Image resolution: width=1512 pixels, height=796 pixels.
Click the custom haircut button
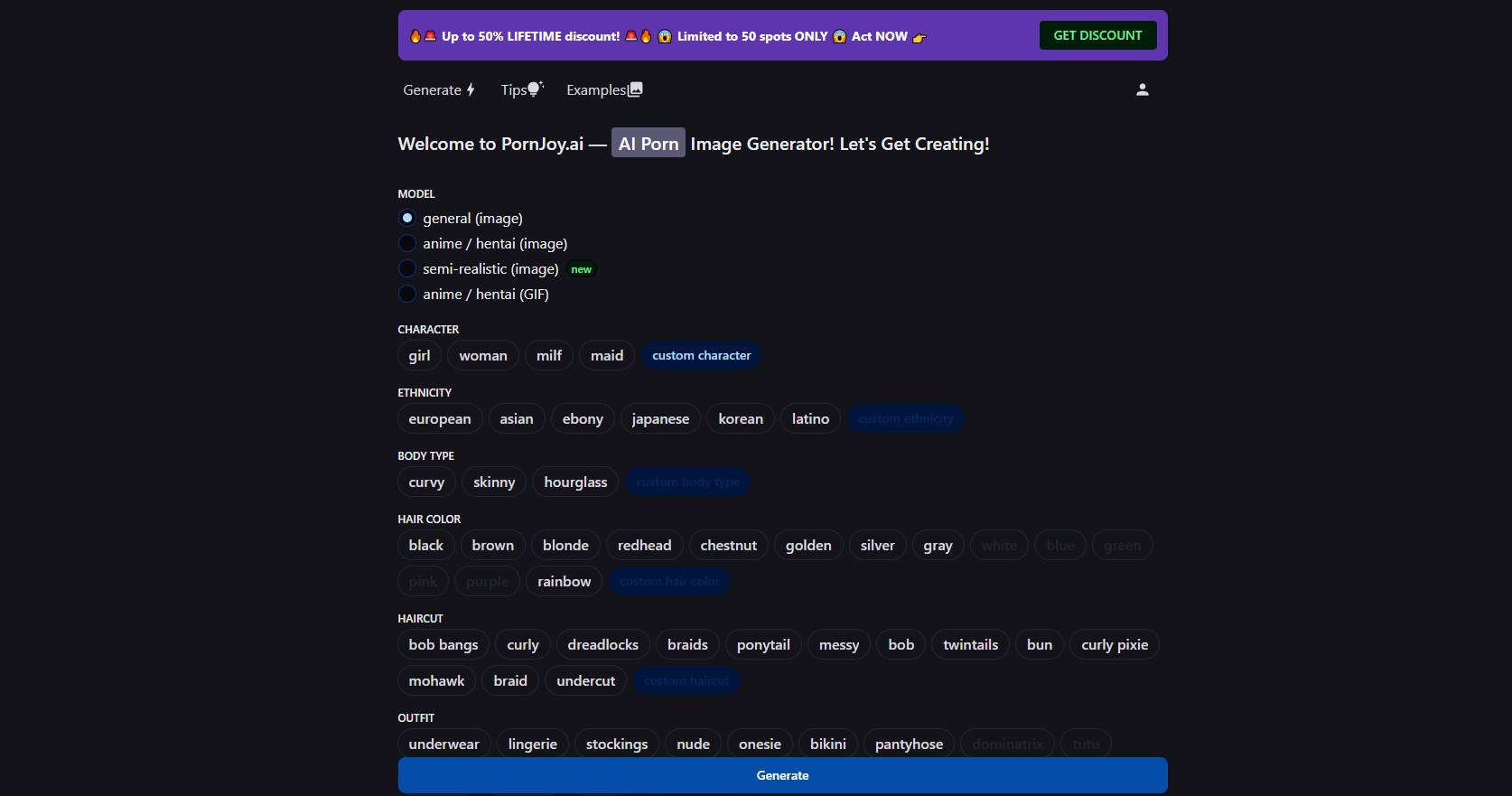coord(686,680)
